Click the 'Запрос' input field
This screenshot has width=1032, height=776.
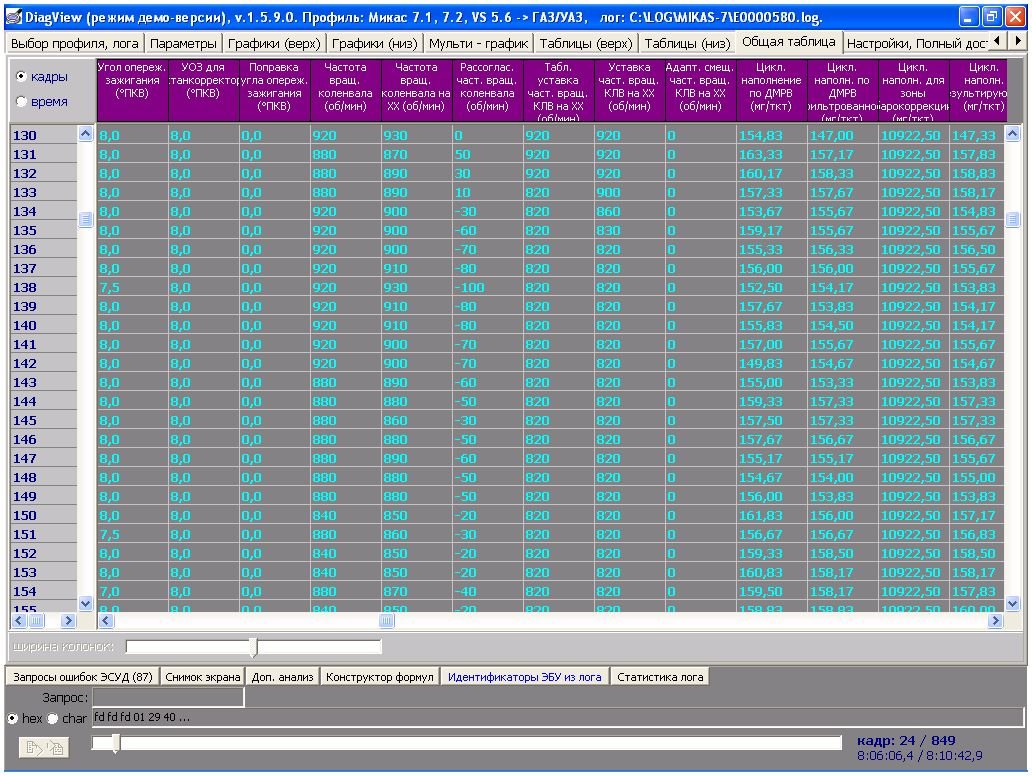coord(168,697)
